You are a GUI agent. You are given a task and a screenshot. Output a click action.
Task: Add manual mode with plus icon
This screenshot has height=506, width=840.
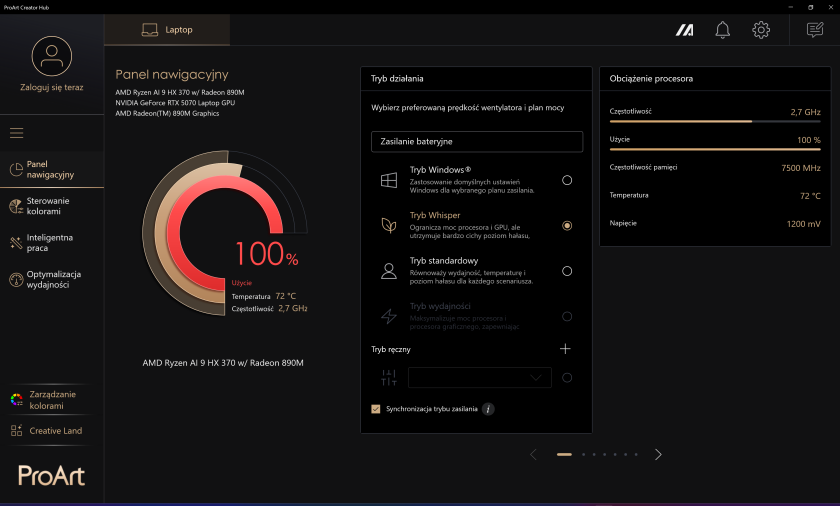click(x=565, y=349)
